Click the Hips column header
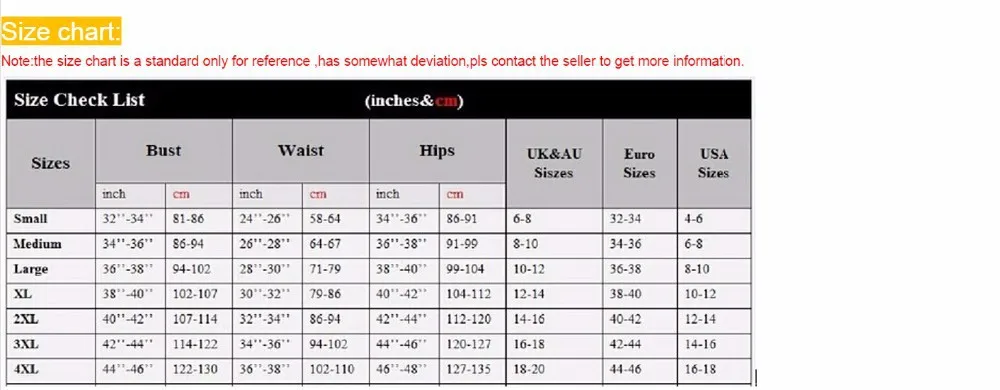 [x=437, y=151]
